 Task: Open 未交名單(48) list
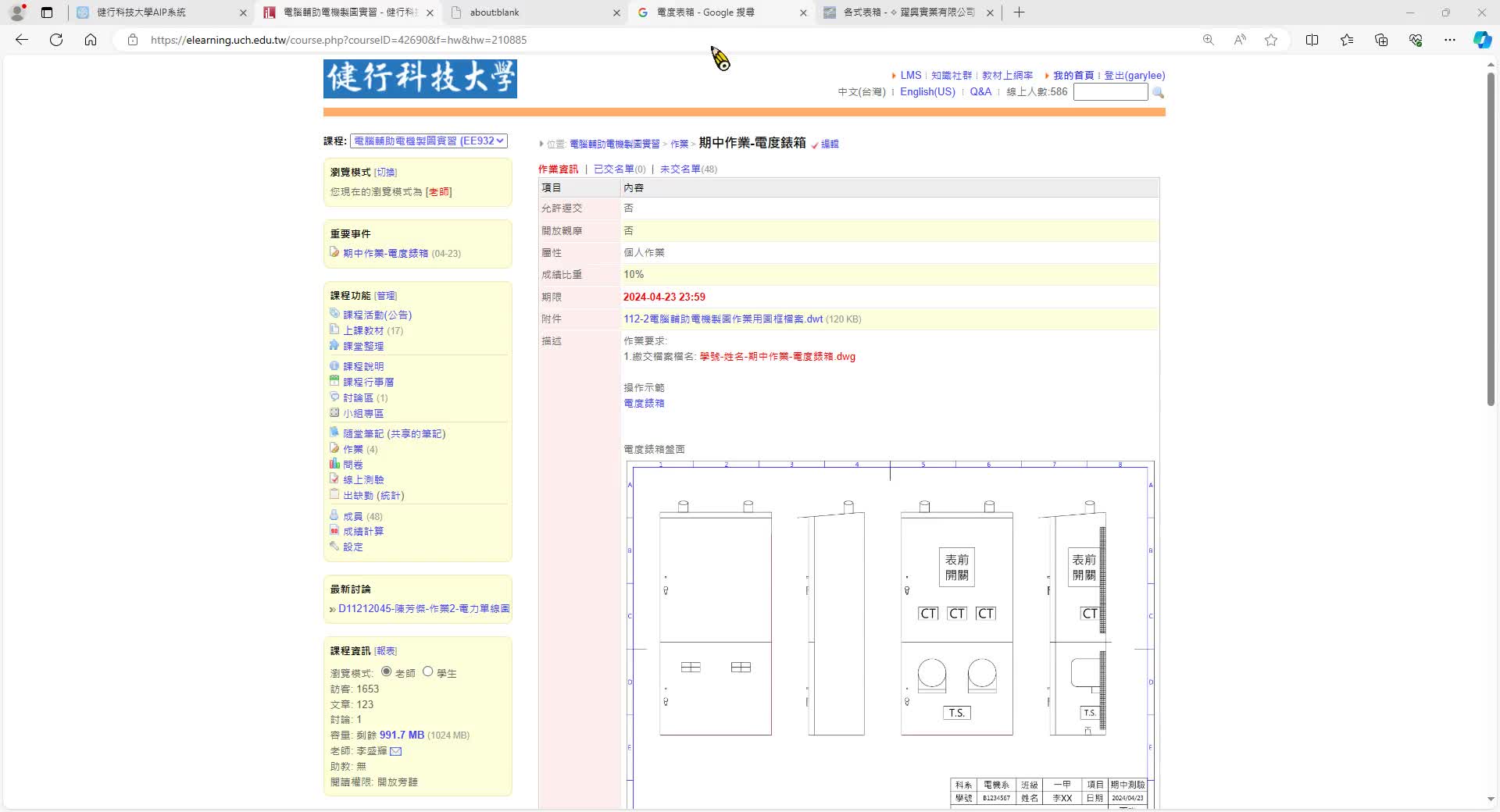(x=688, y=169)
